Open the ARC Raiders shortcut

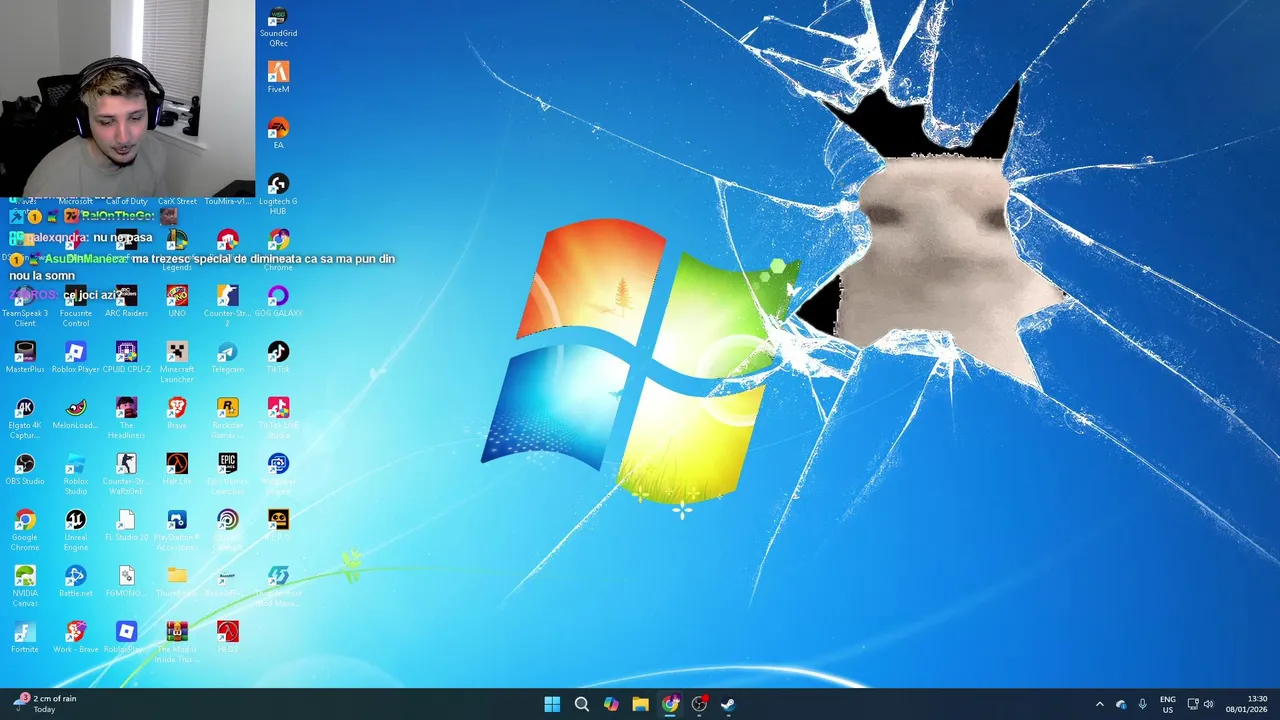pos(126,301)
